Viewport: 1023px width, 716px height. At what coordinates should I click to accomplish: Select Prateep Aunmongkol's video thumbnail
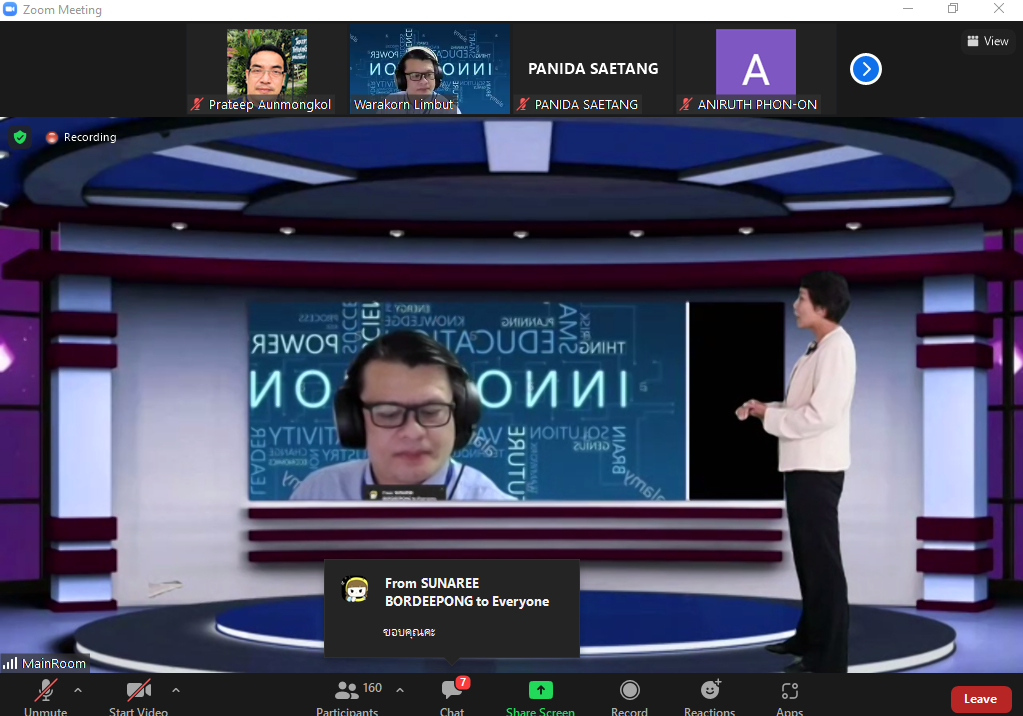266,66
